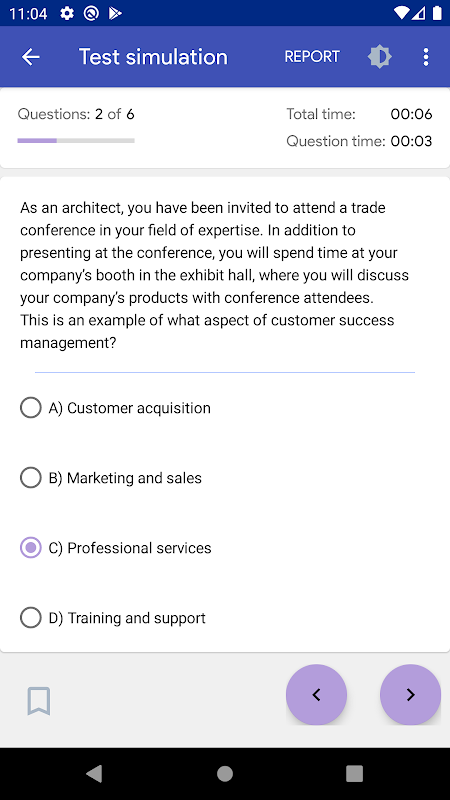Open the three-dot overflow menu
This screenshot has width=450, height=800.
(426, 57)
